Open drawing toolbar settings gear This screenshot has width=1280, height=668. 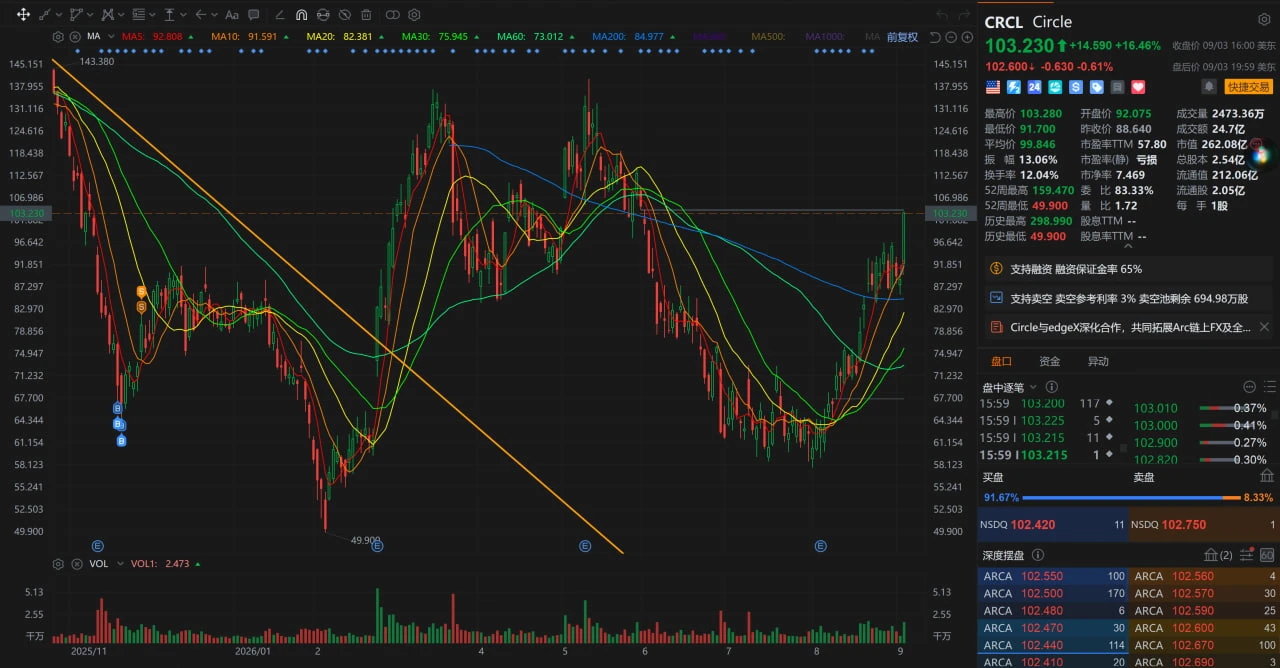pos(414,15)
